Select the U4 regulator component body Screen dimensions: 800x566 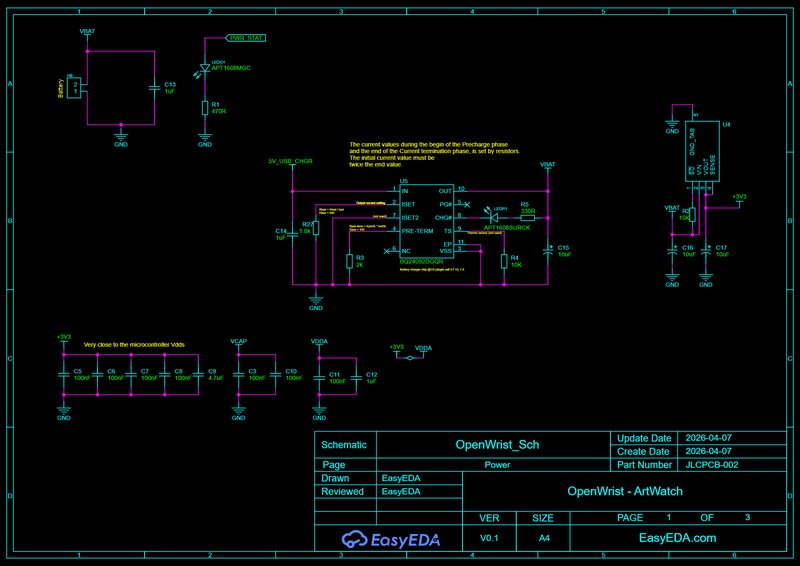702,151
